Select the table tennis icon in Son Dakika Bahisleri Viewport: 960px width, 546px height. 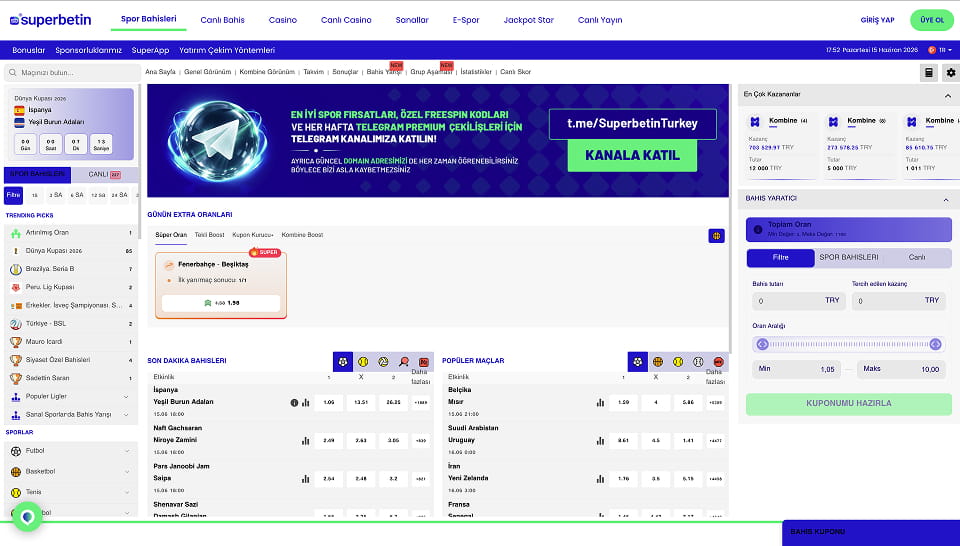(x=403, y=362)
